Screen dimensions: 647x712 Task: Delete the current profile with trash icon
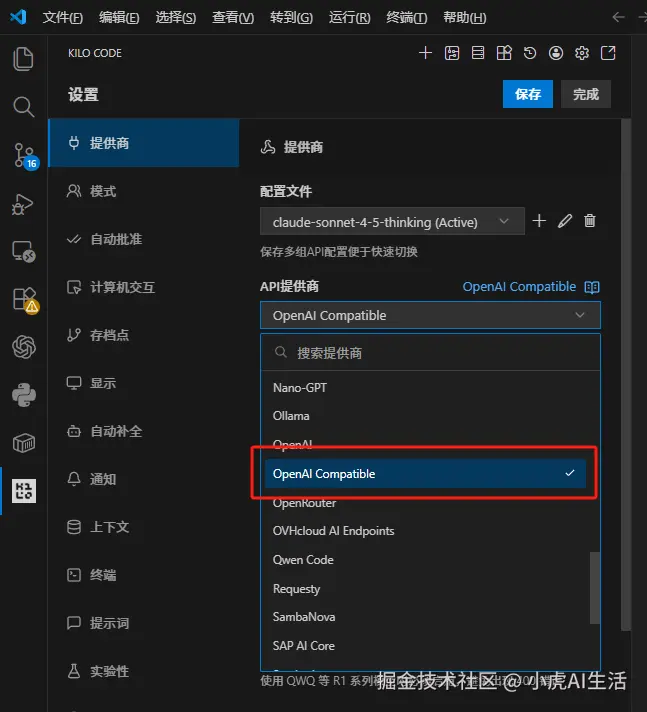pyautogui.click(x=590, y=221)
